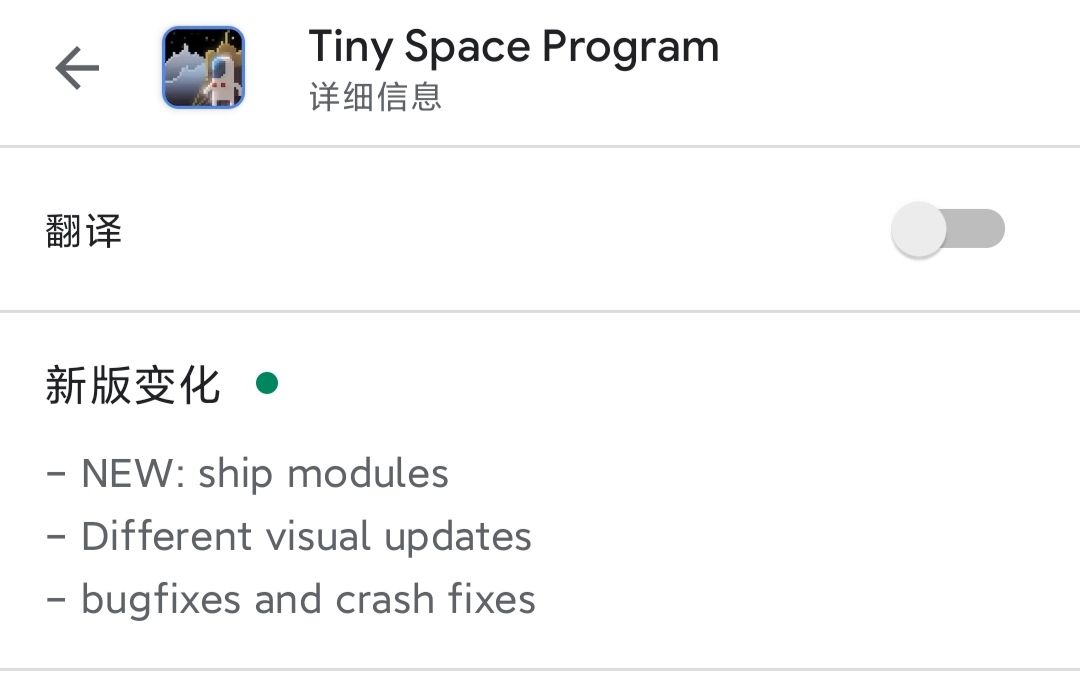Click the "bugfixes and crash fixes" entry
Image resolution: width=1080 pixels, height=681 pixels.
tap(307, 600)
